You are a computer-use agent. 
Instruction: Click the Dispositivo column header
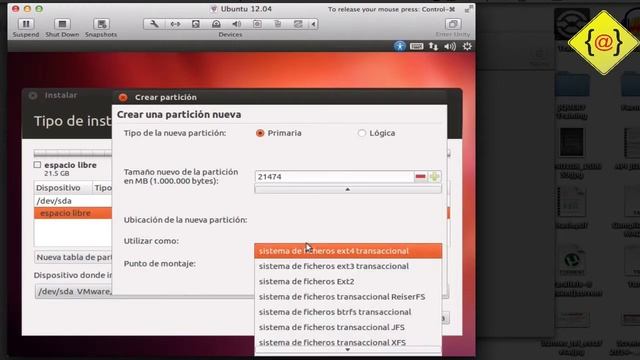pos(63,188)
